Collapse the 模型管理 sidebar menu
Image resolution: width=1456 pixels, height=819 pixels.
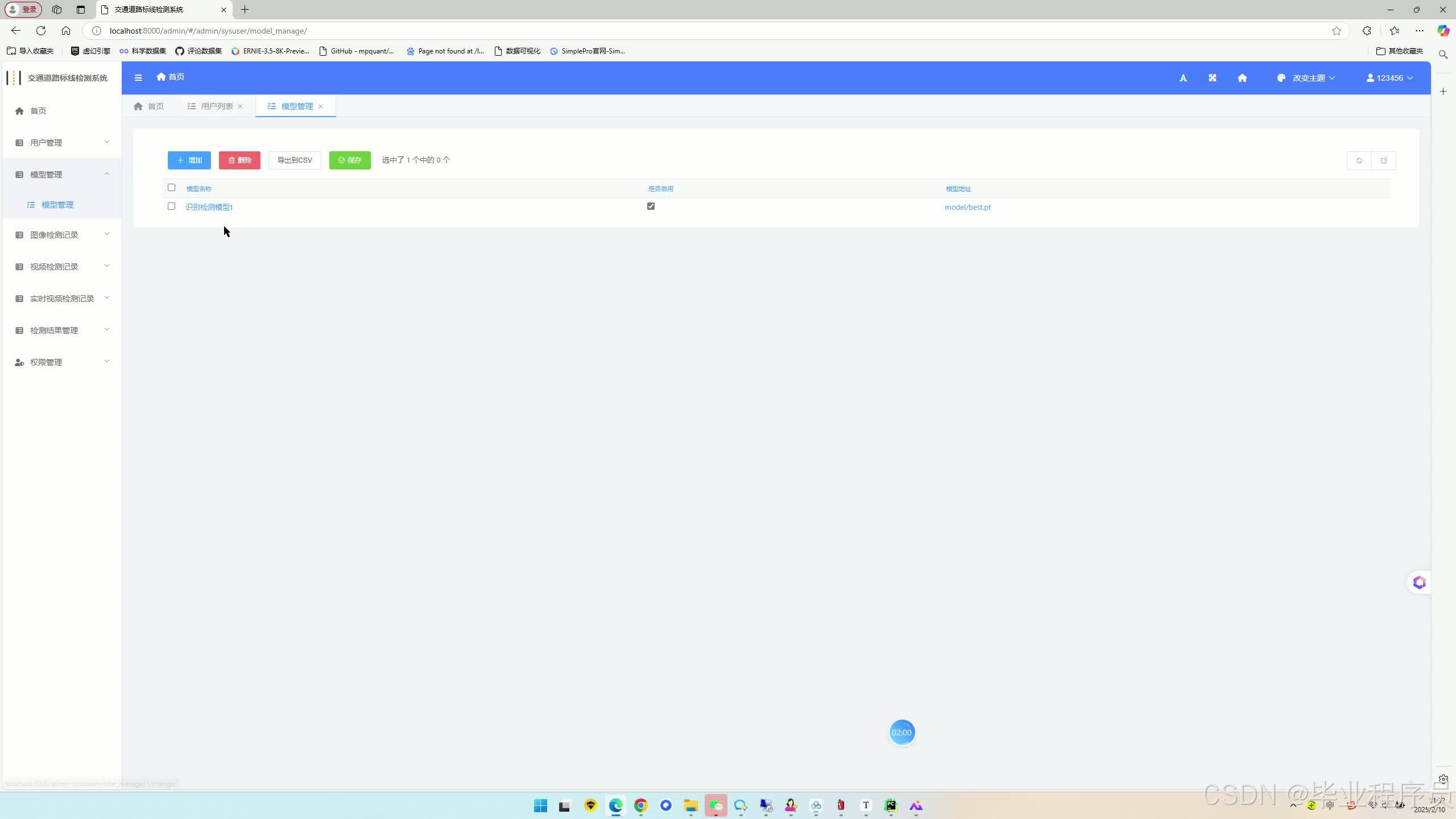tap(61, 175)
